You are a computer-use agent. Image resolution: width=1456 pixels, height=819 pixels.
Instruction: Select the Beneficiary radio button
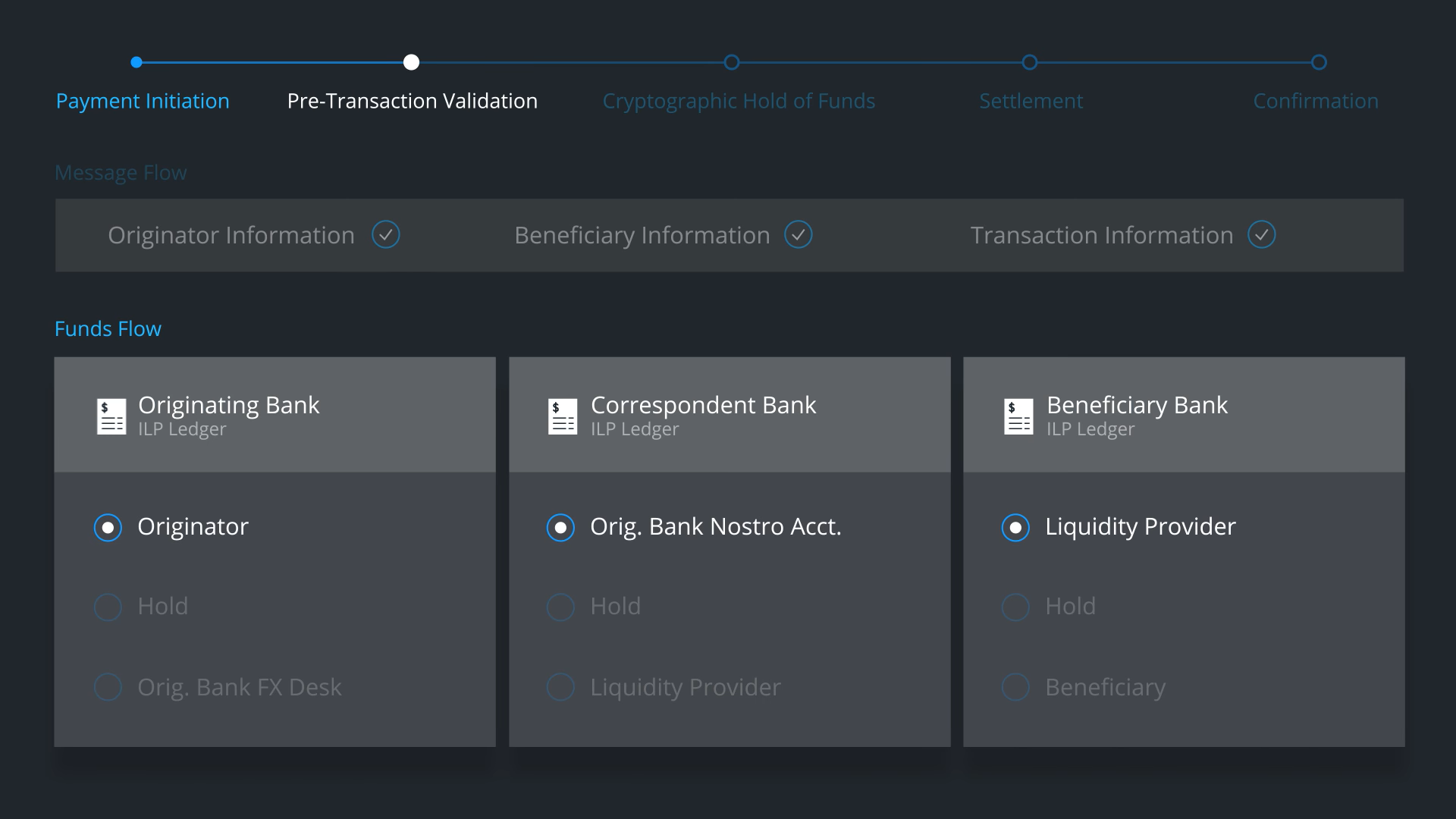coord(1015,687)
